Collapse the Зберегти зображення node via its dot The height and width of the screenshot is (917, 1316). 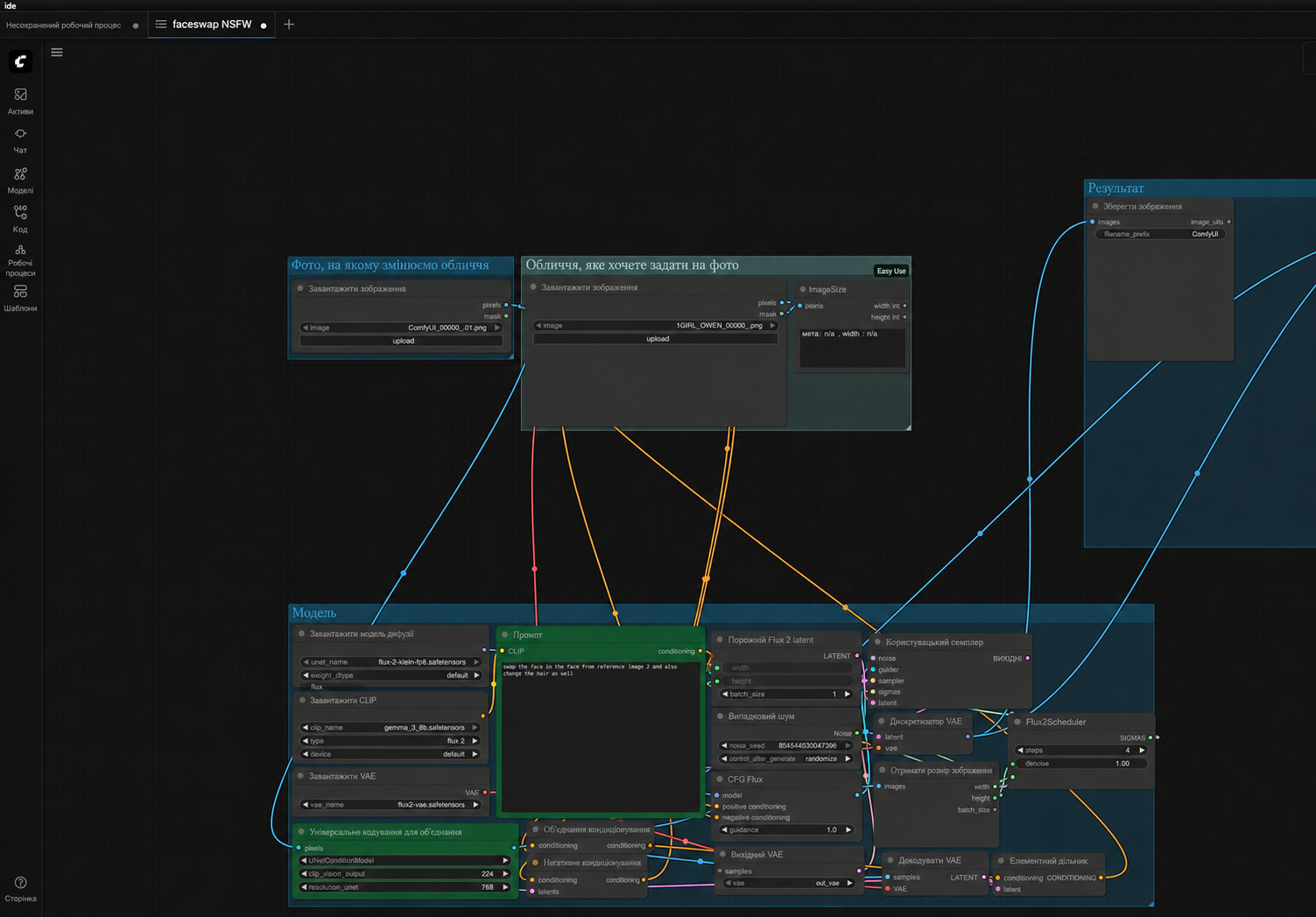coord(1095,207)
